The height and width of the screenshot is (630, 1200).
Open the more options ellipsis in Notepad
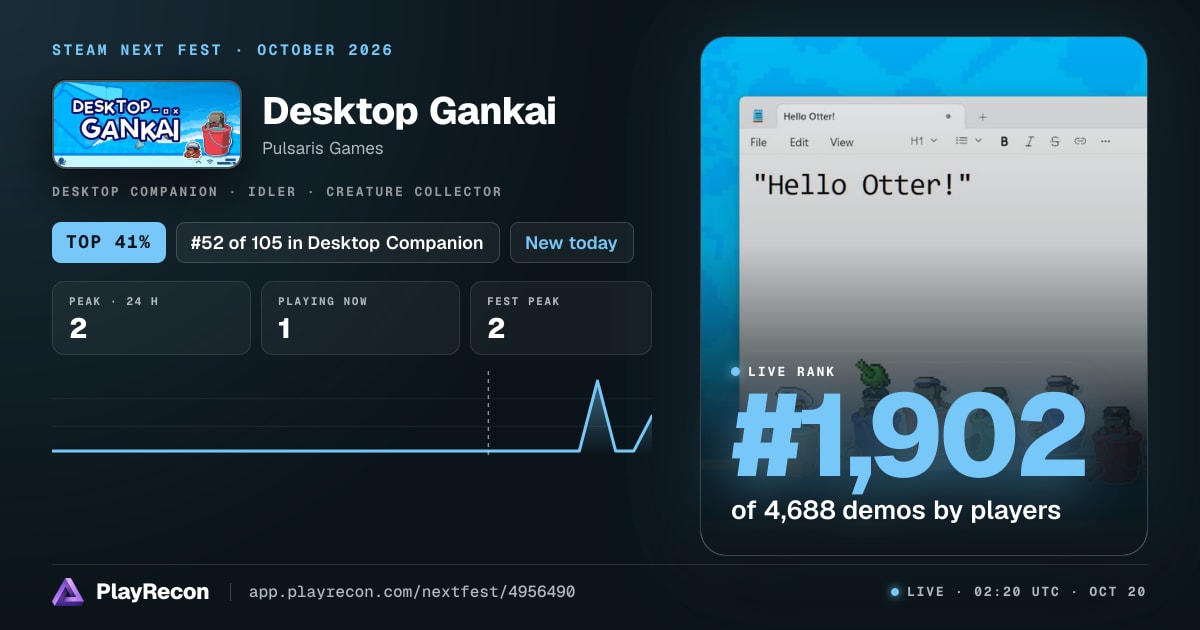[x=1105, y=142]
